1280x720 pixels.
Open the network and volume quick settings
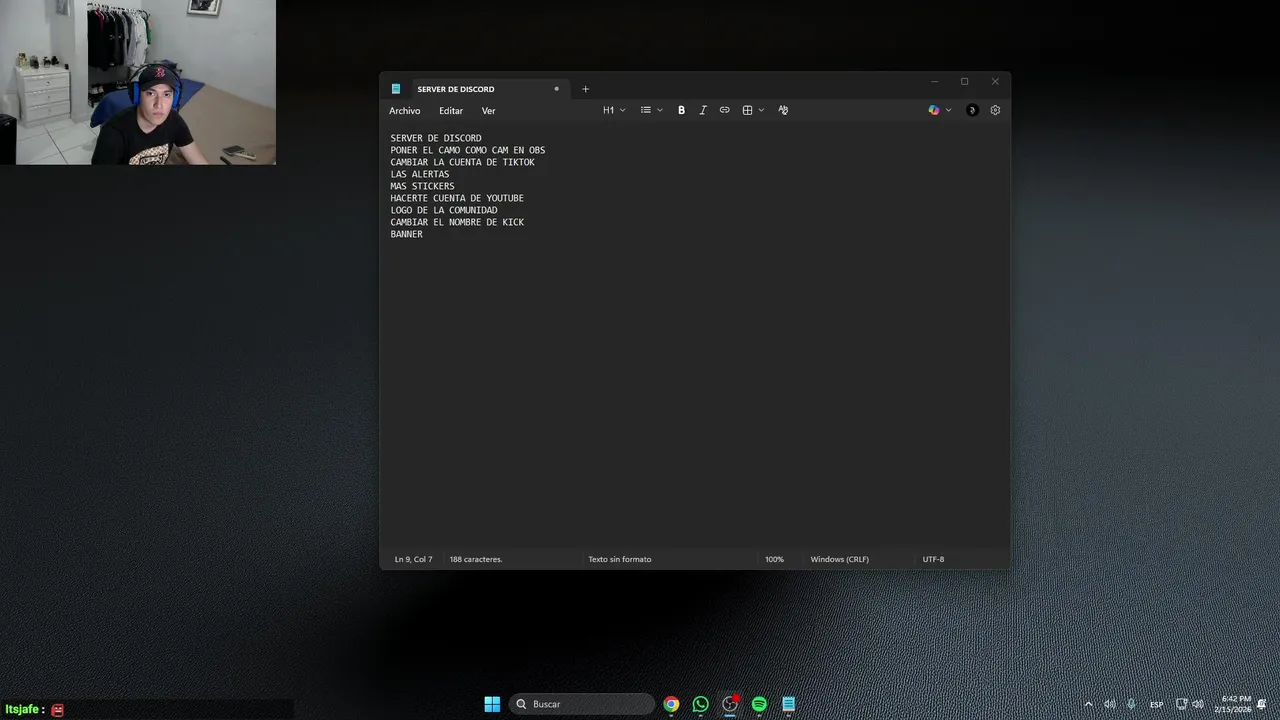click(1189, 704)
